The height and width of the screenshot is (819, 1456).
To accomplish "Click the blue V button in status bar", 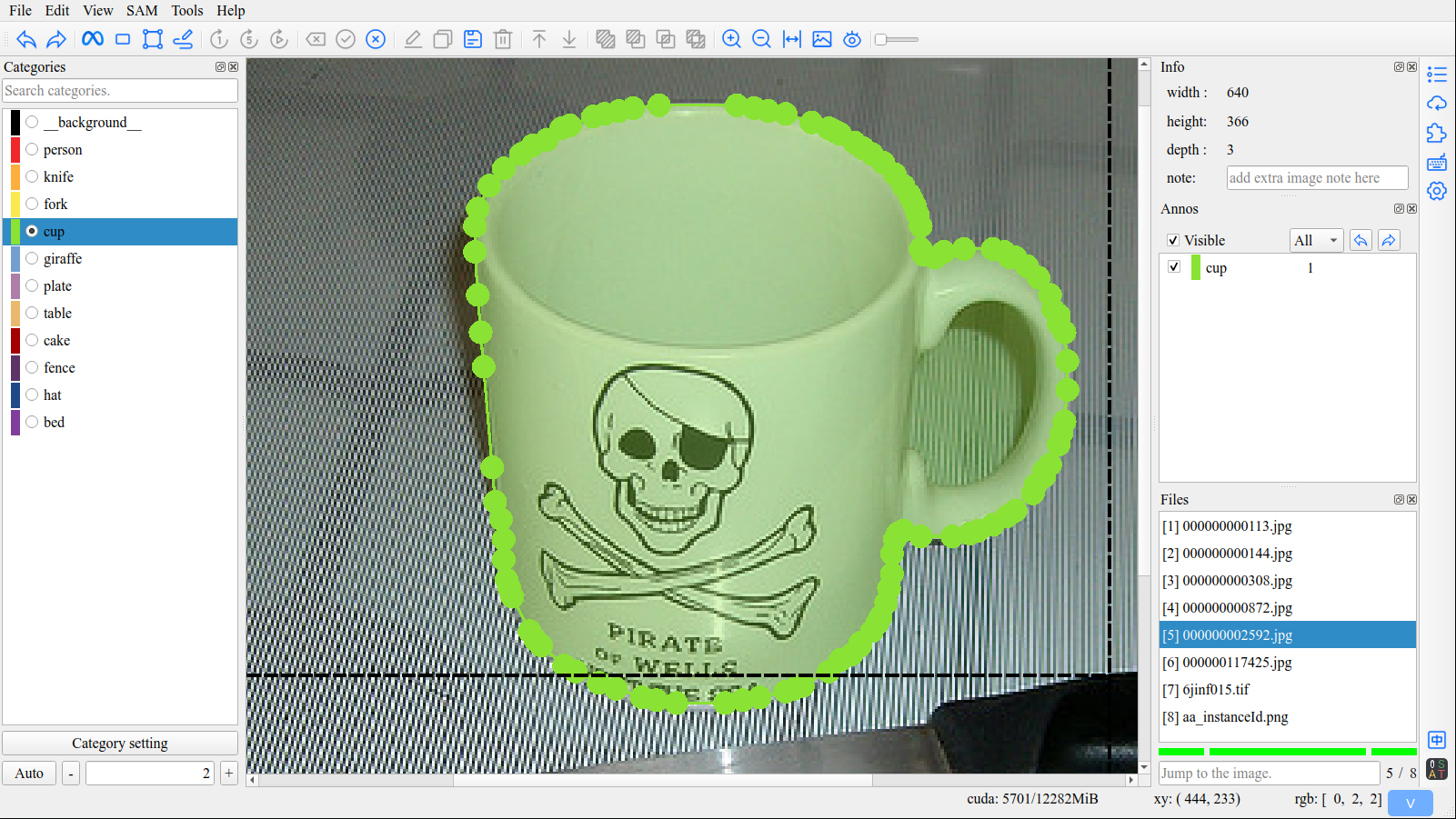I will coord(1411,803).
